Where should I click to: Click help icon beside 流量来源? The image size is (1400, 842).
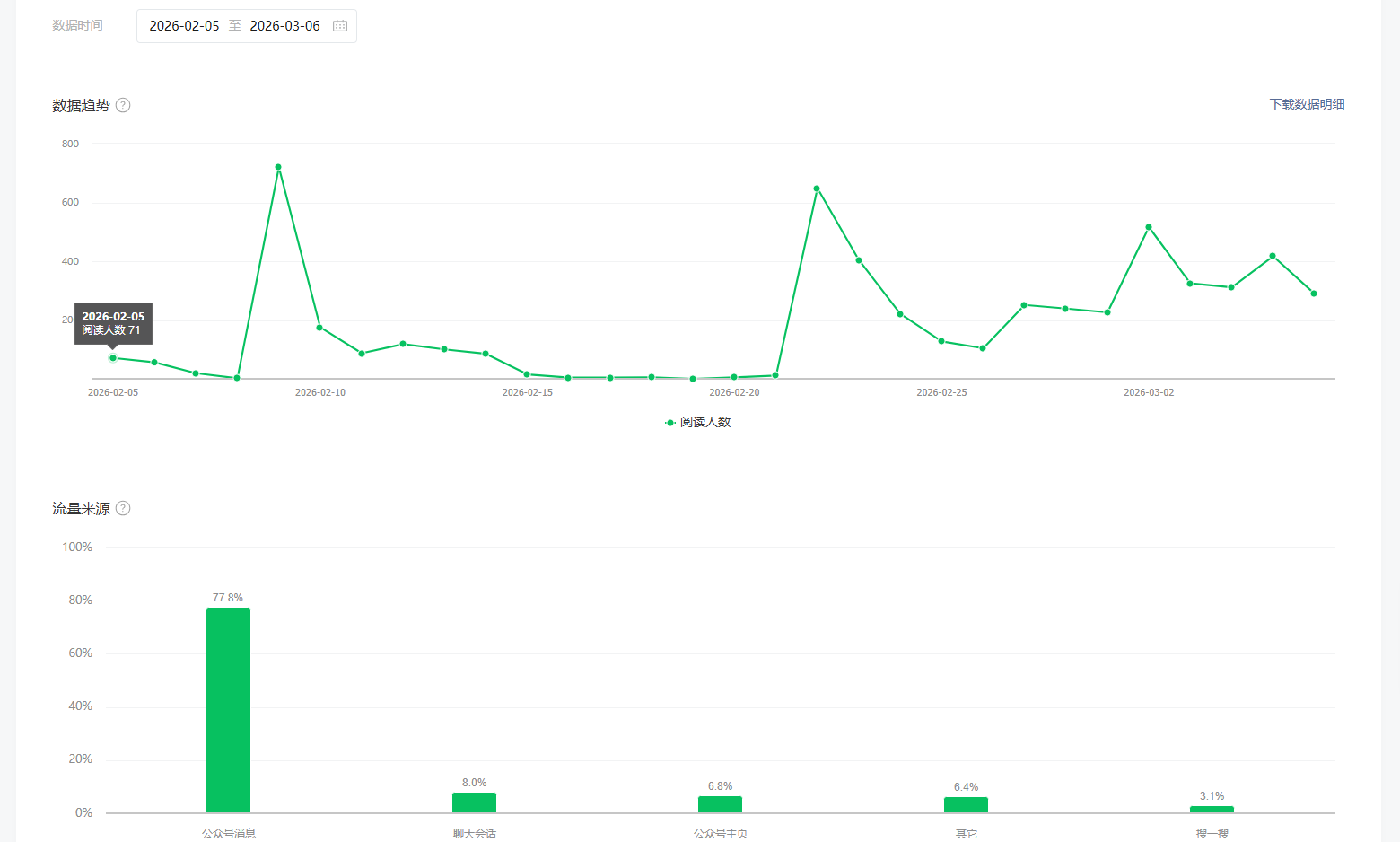(123, 508)
